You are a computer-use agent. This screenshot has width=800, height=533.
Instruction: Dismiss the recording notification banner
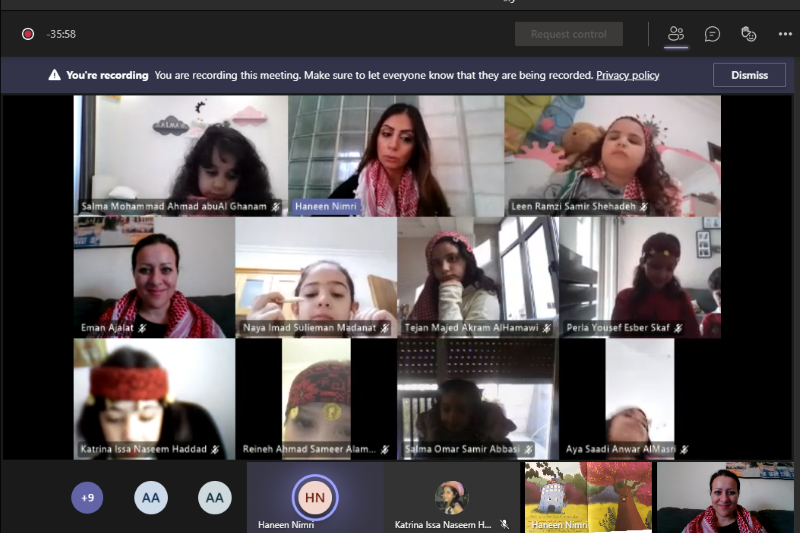[749, 75]
